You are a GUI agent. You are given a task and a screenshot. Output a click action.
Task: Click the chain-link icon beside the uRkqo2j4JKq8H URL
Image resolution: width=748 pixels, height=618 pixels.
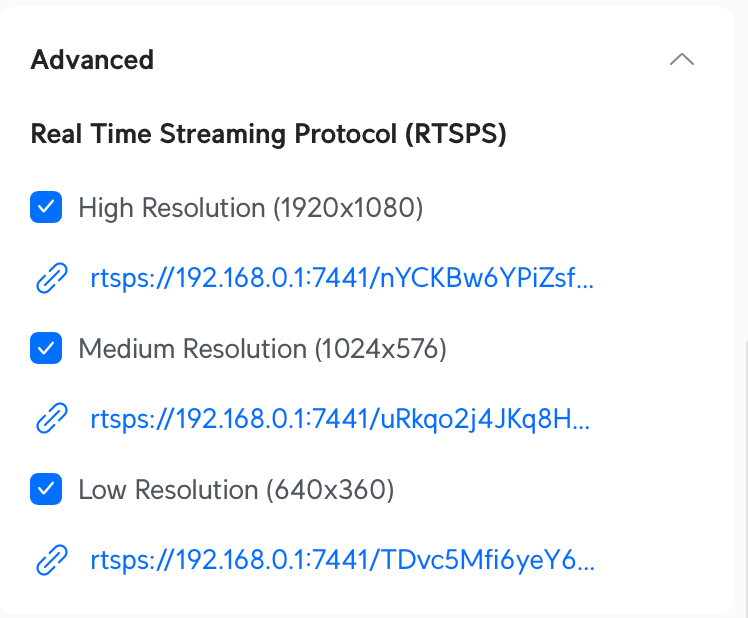[x=52, y=419]
